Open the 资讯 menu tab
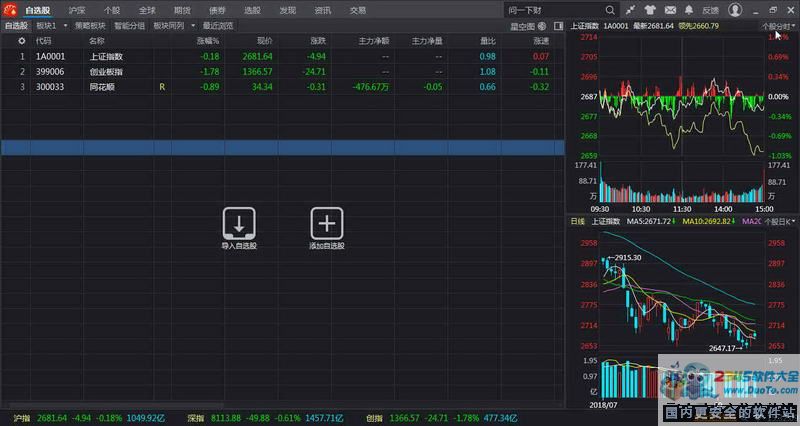Image resolution: width=800 pixels, height=426 pixels. (322, 10)
